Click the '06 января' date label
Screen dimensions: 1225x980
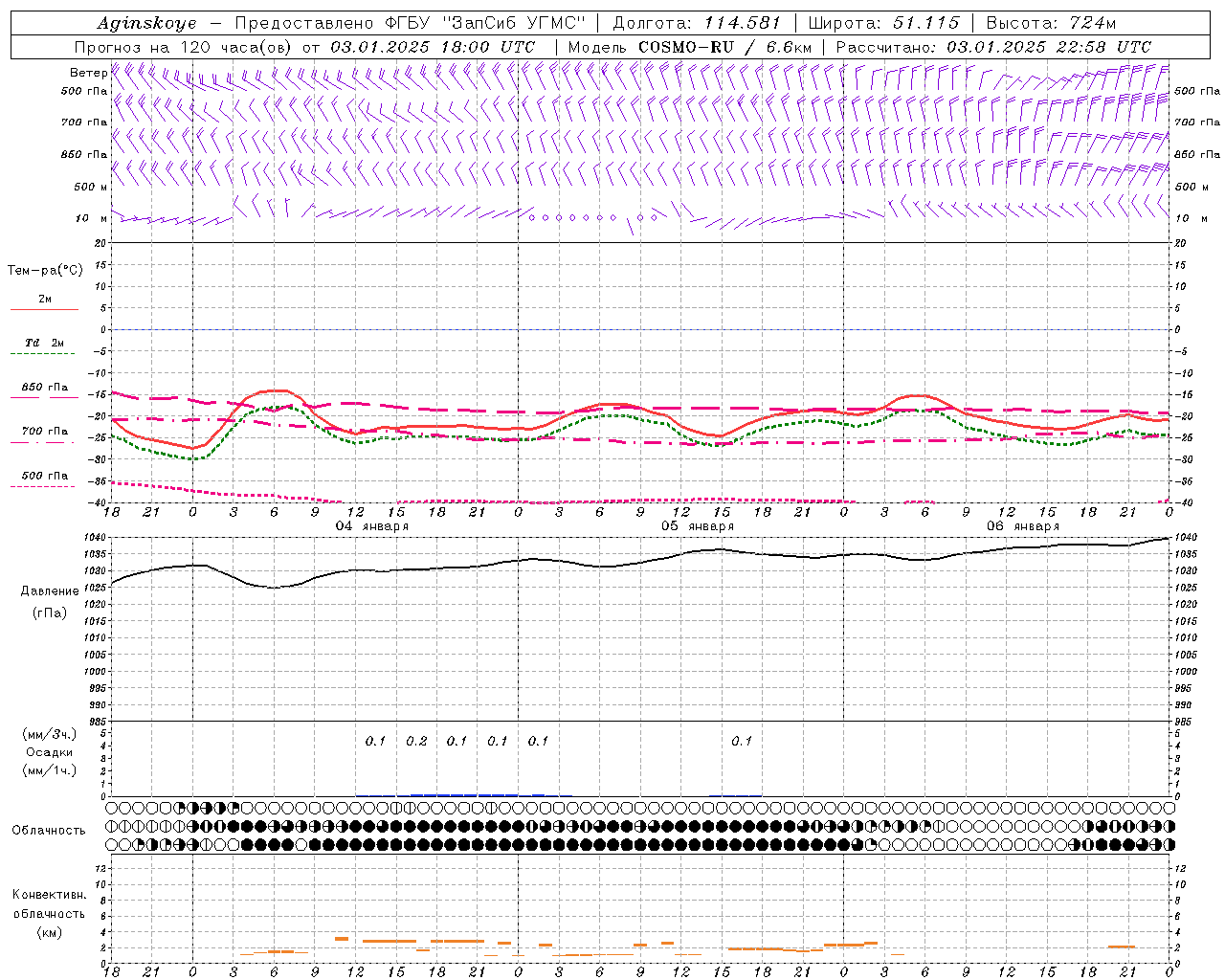1023,526
